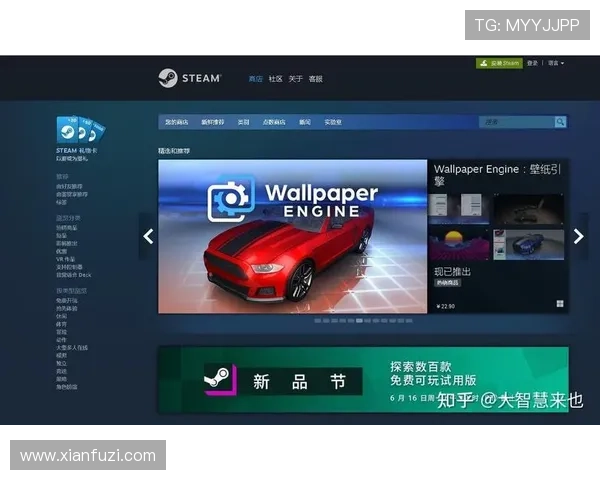The width and height of the screenshot is (600, 480).
Task: Click the 安装 Steam green button
Action: pos(499,63)
